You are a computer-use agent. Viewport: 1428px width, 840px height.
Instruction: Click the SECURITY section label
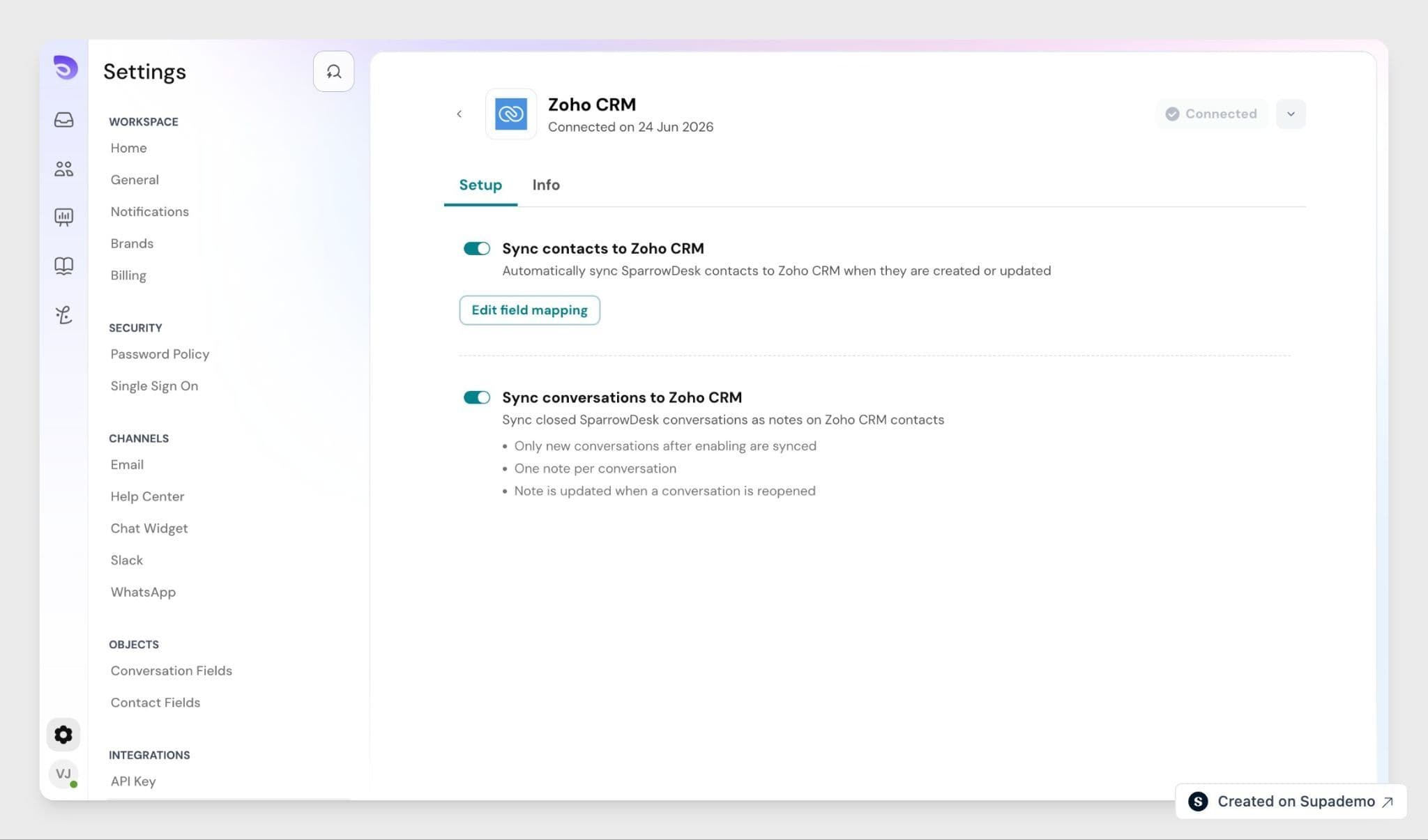coord(135,328)
